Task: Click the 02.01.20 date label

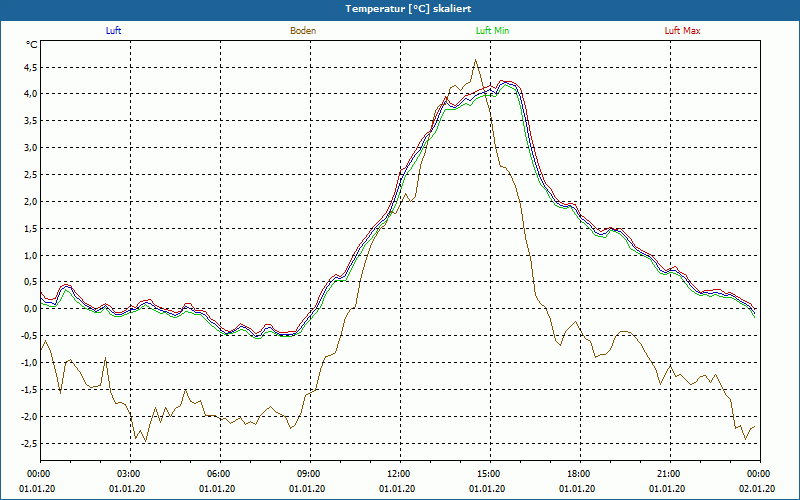Action: (757, 488)
